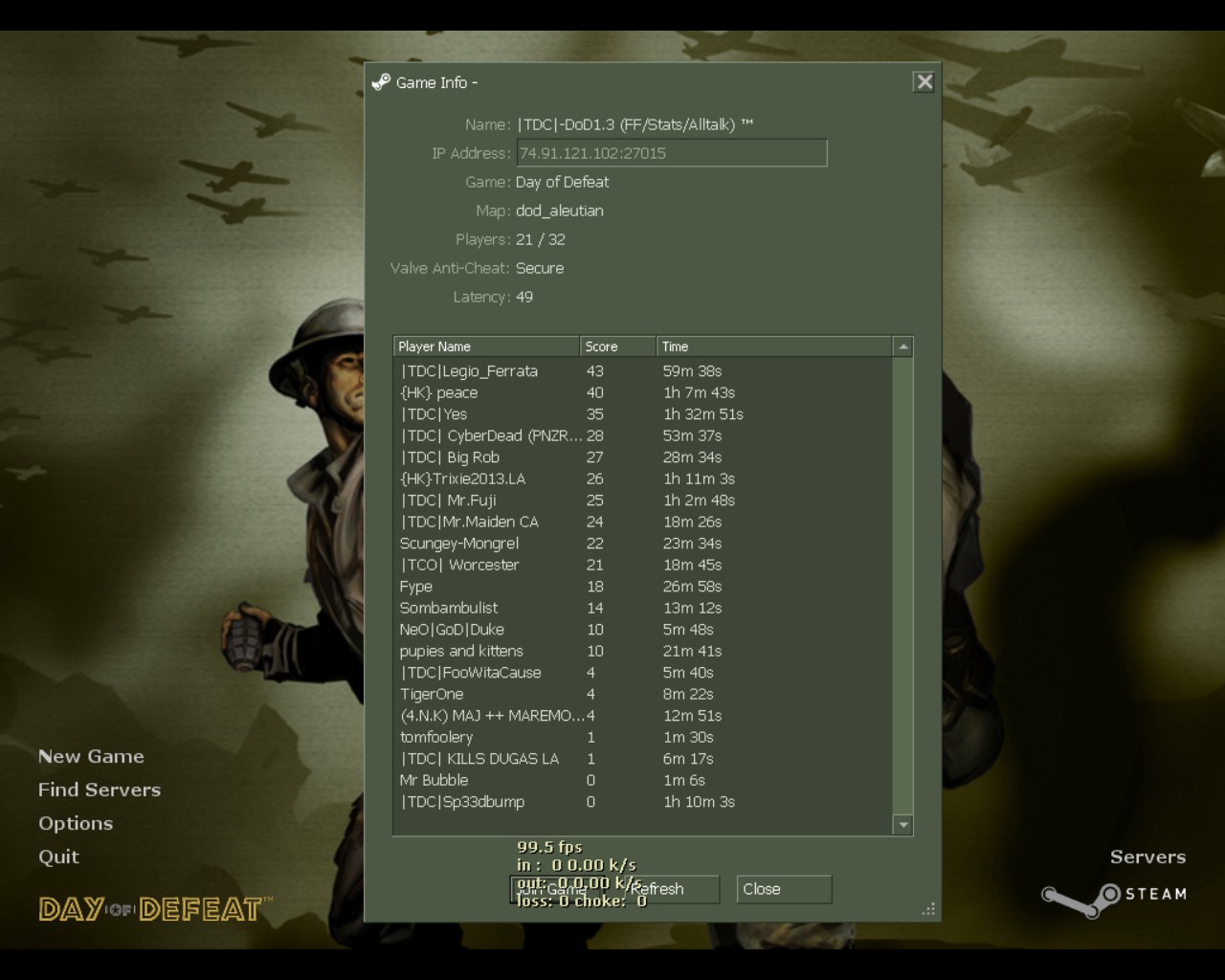
Task: Select player |TDC|Mr.Maiden CA
Action: click(x=643, y=522)
